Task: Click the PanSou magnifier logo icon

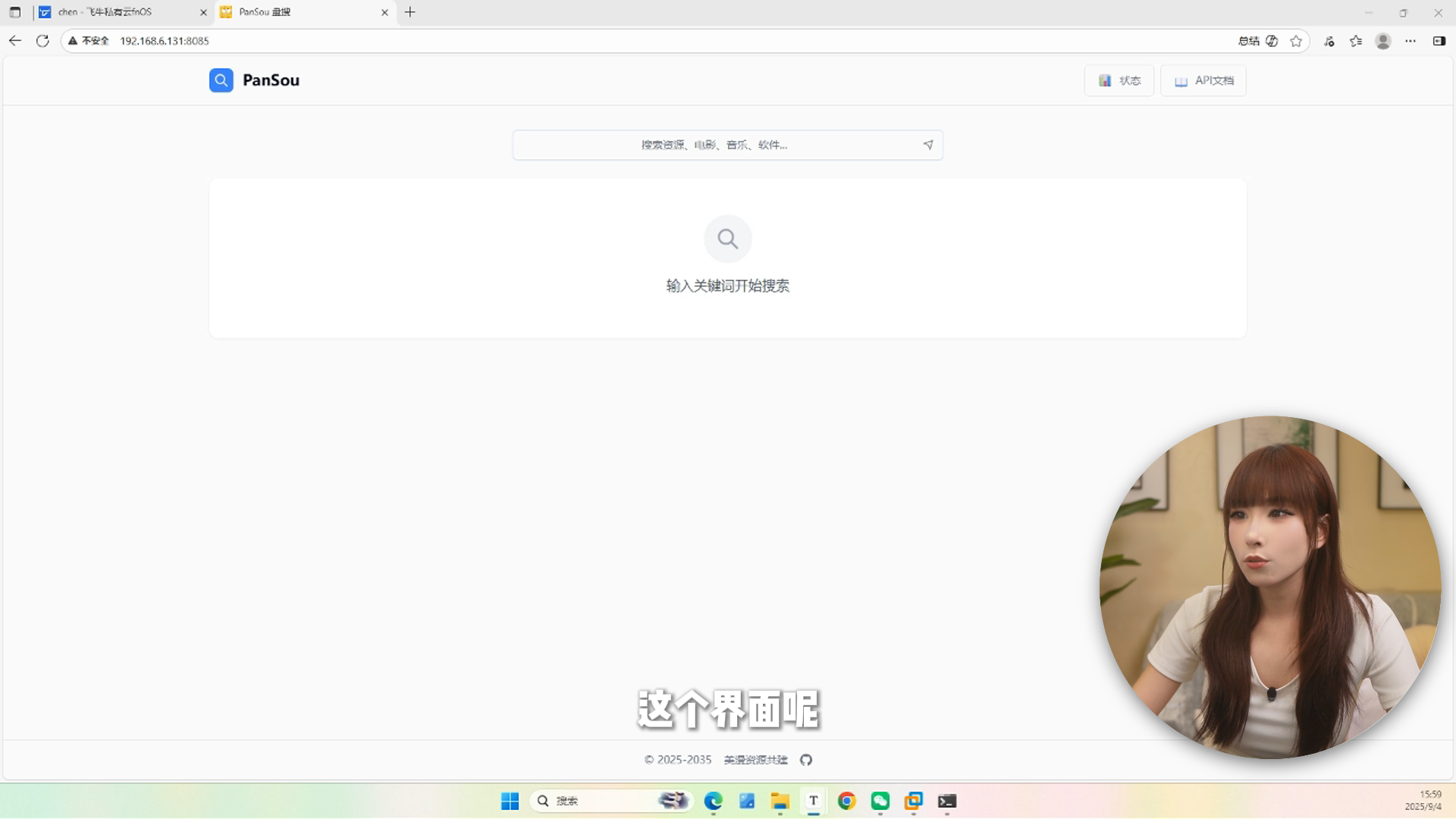Action: [221, 80]
